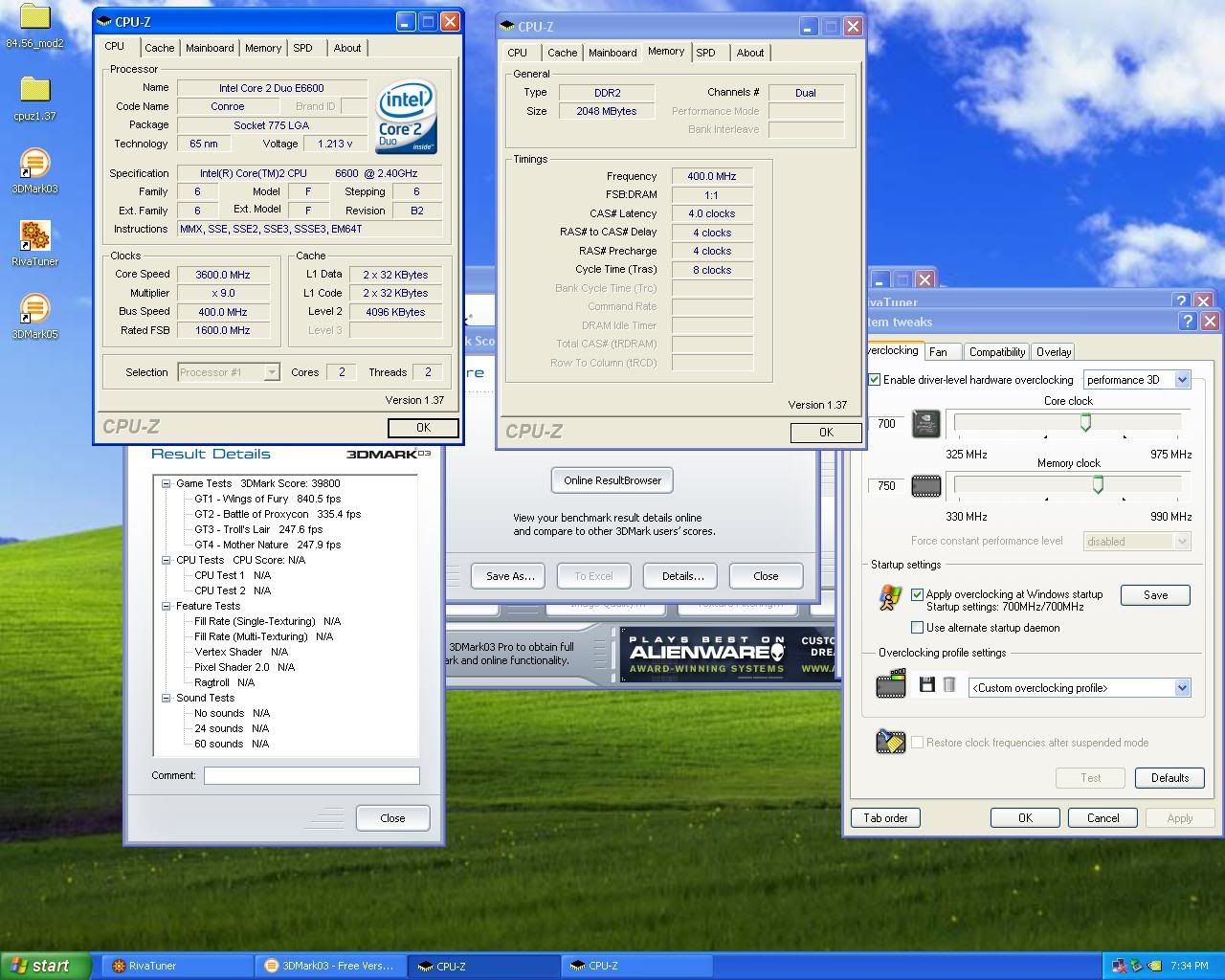1225x980 pixels.
Task: Click the overclocking profile card icon
Action: point(891,685)
